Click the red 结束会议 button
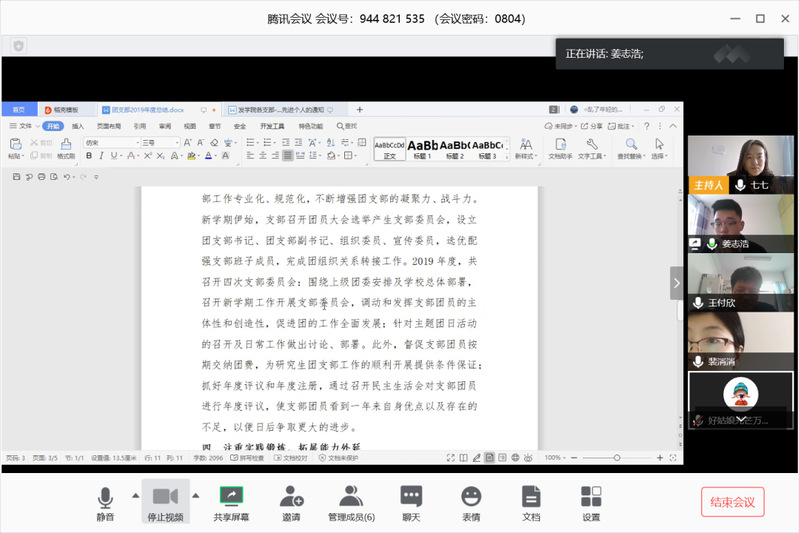799x533 pixels. pyautogui.click(x=732, y=502)
